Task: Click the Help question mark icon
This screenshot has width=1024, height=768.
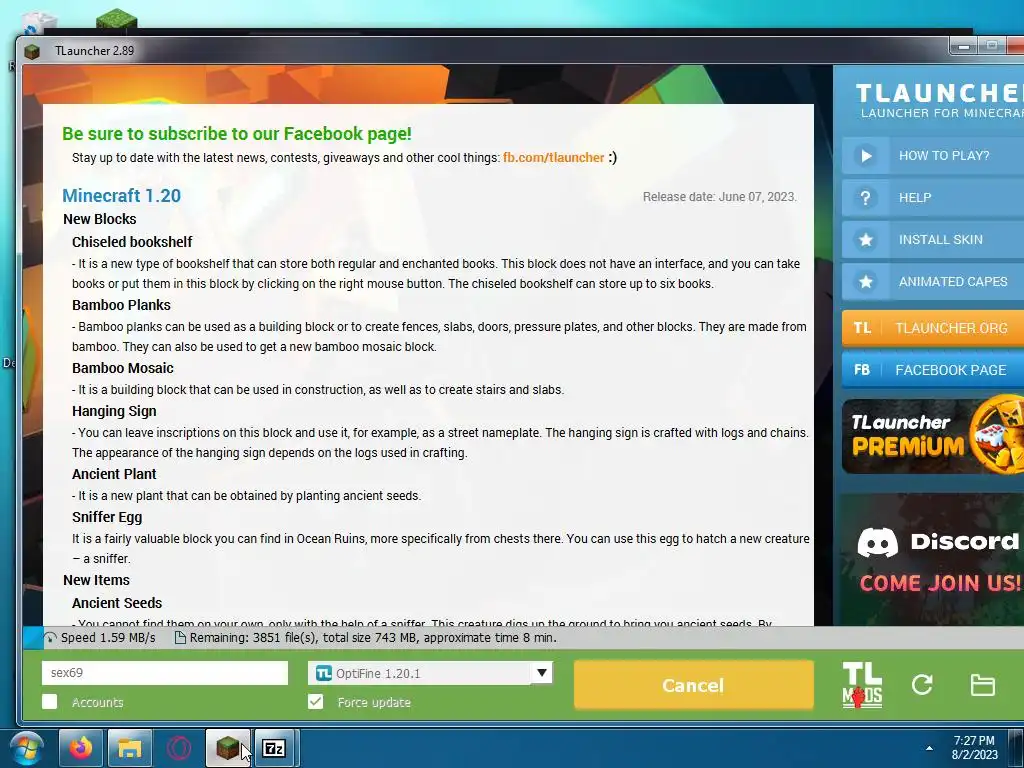Action: 866,197
